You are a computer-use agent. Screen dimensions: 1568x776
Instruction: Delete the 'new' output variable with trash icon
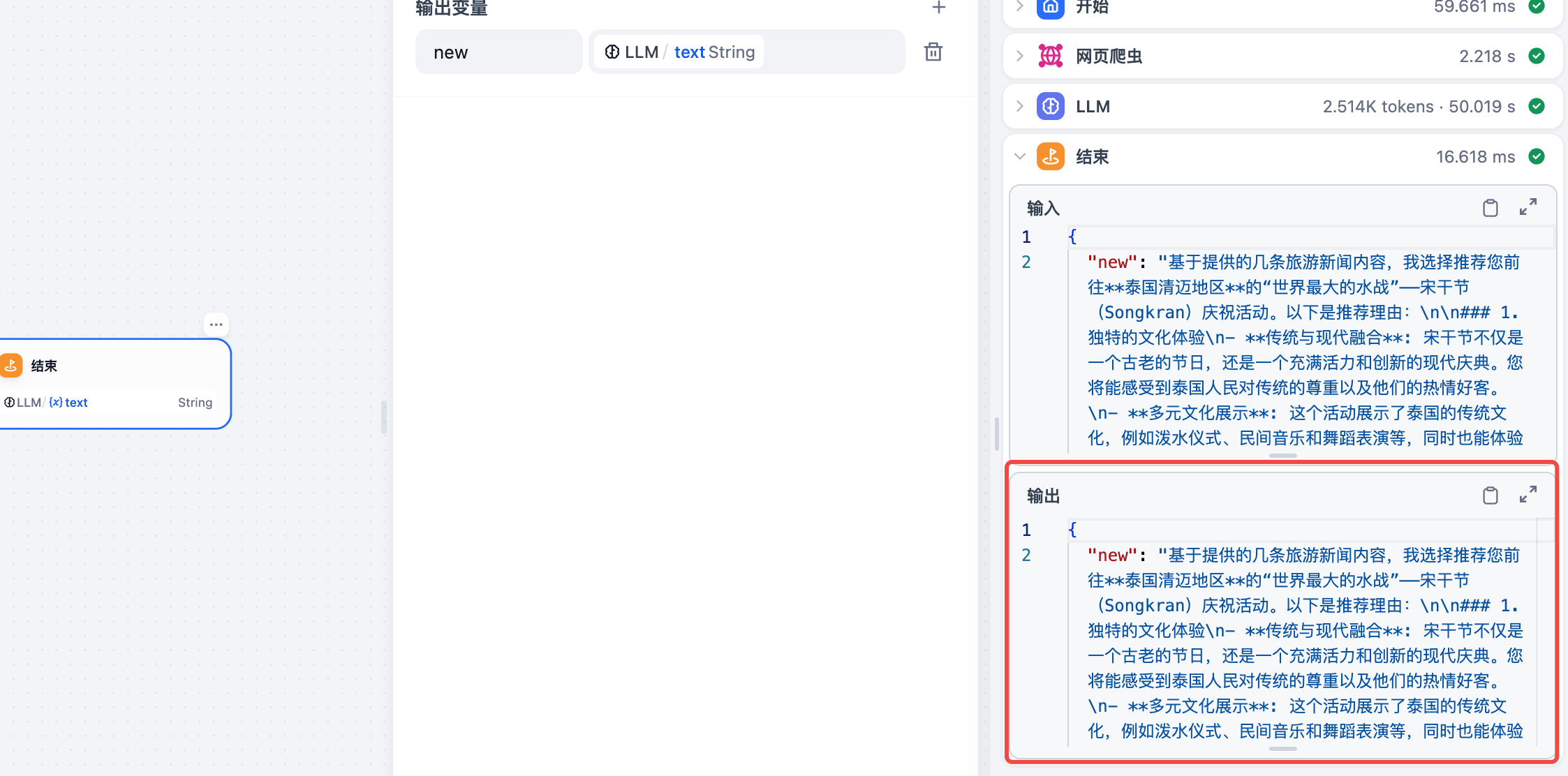pyautogui.click(x=933, y=52)
